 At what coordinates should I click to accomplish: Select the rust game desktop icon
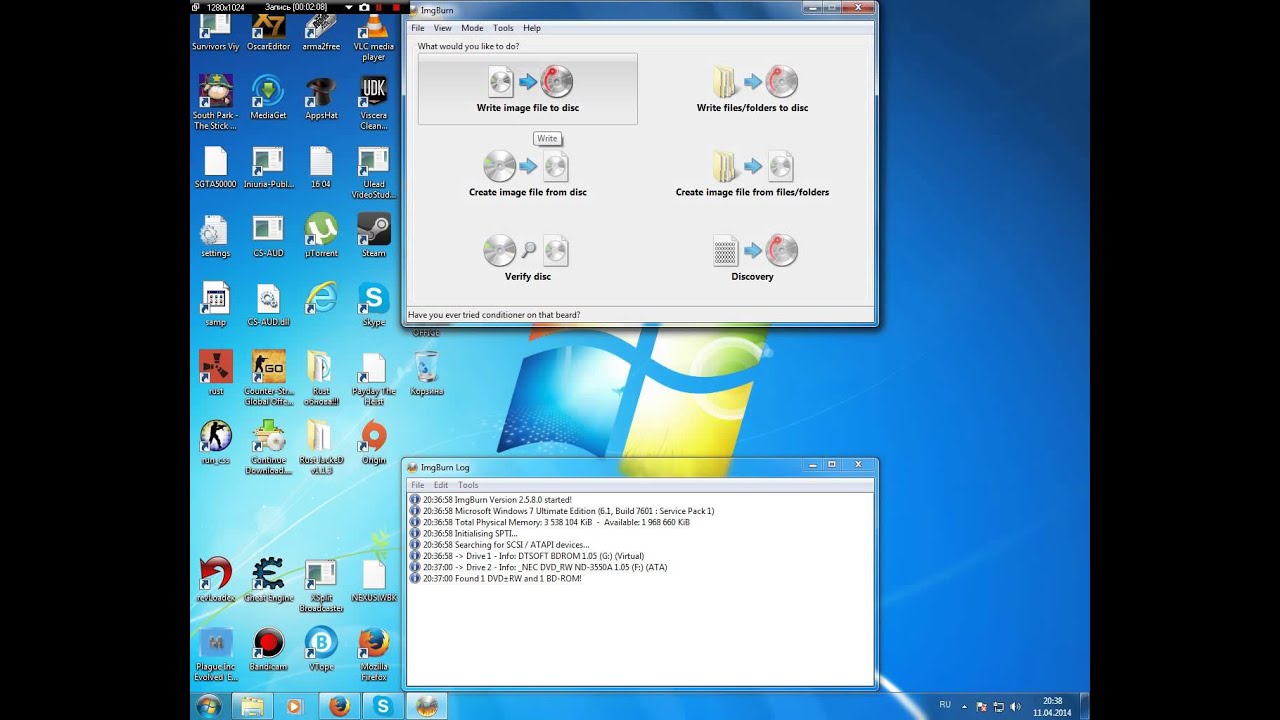tap(216, 373)
